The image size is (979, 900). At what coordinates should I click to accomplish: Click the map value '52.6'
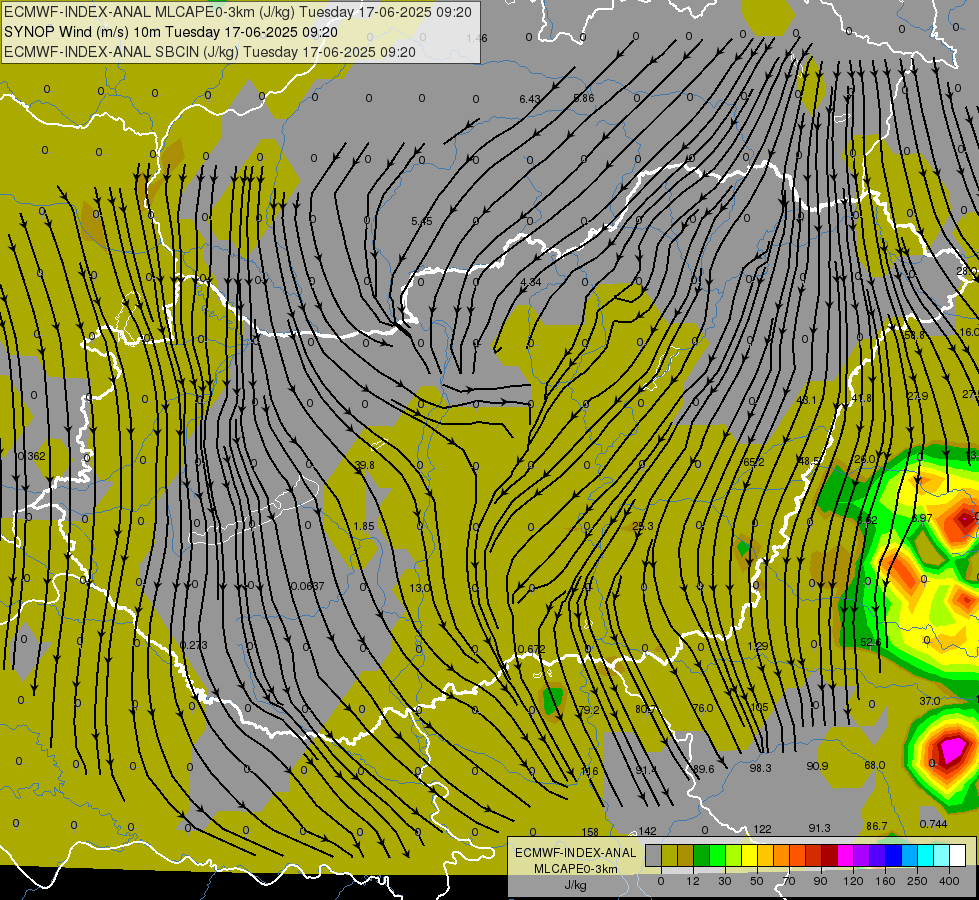point(870,642)
